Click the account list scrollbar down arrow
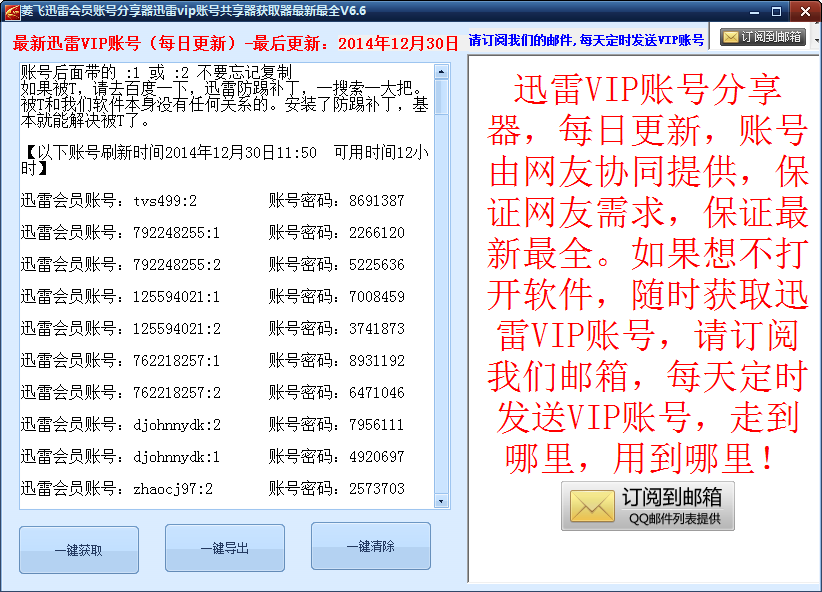The width and height of the screenshot is (822, 592). (x=441, y=501)
